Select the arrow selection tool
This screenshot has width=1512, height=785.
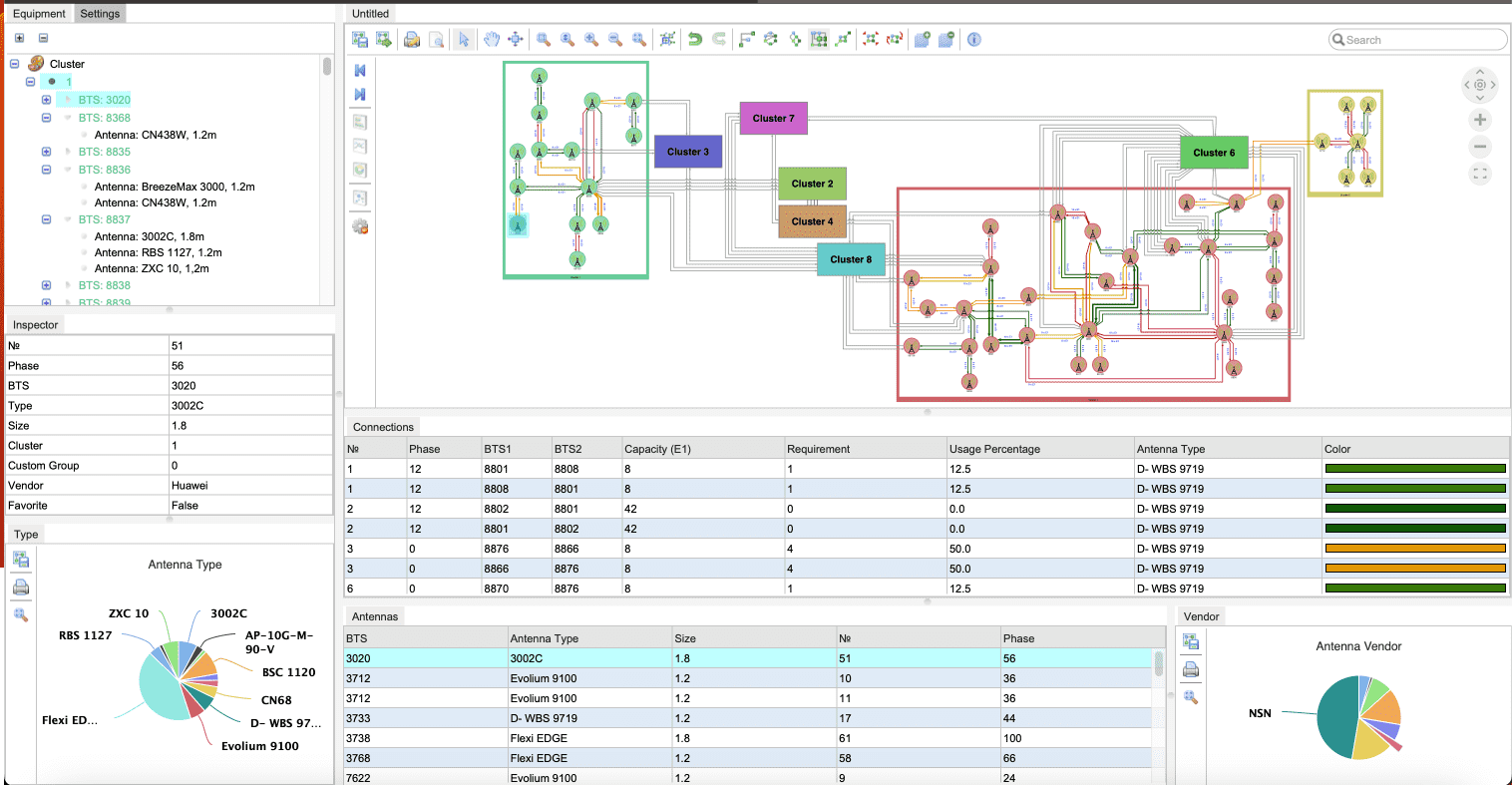464,39
